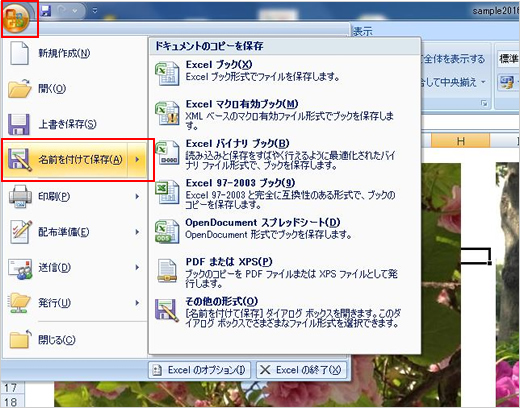The image size is (520, 408).
Task: Click 全体を表示する in the ribbon
Action: click(x=453, y=59)
